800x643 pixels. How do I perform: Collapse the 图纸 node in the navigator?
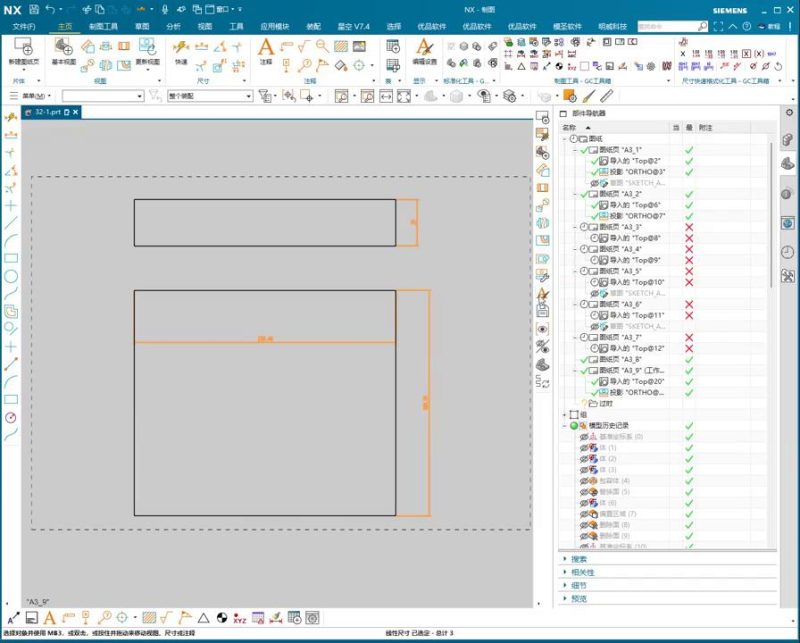[564, 137]
